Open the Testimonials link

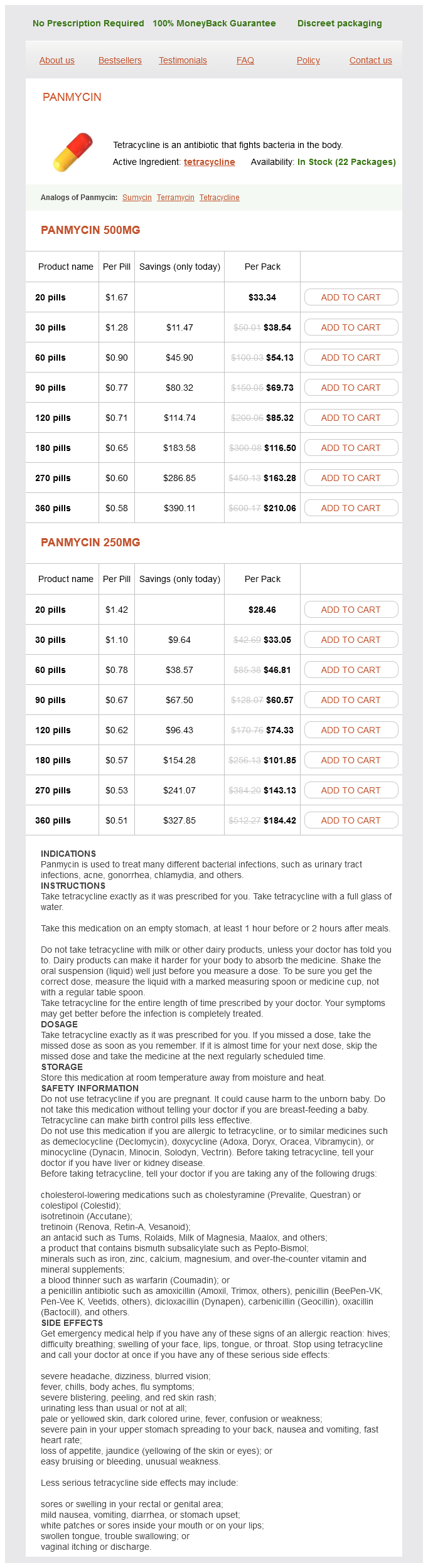pyautogui.click(x=183, y=60)
